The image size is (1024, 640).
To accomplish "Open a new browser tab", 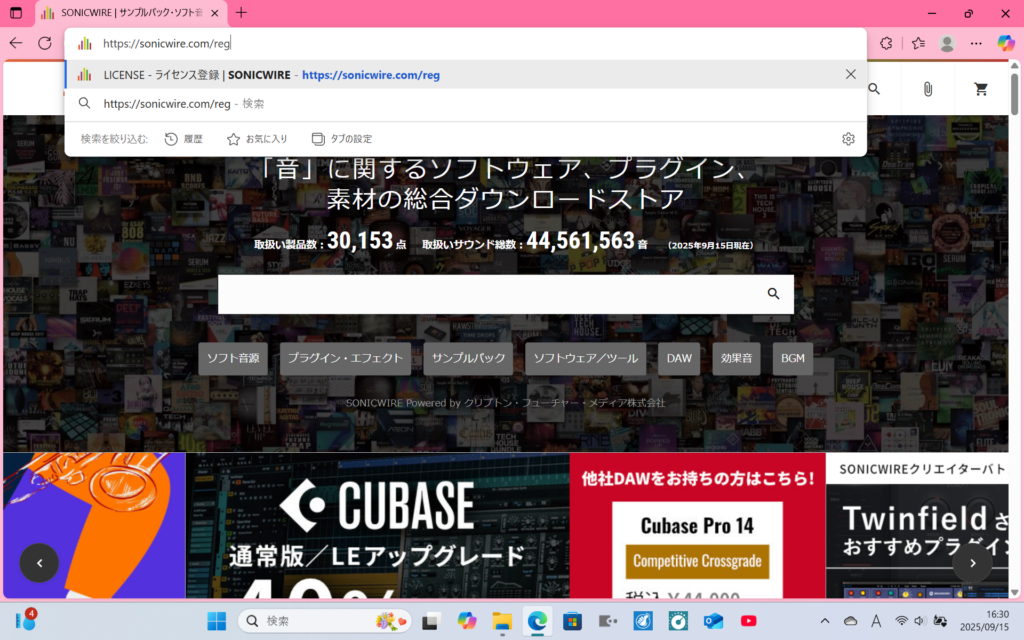I will point(241,13).
